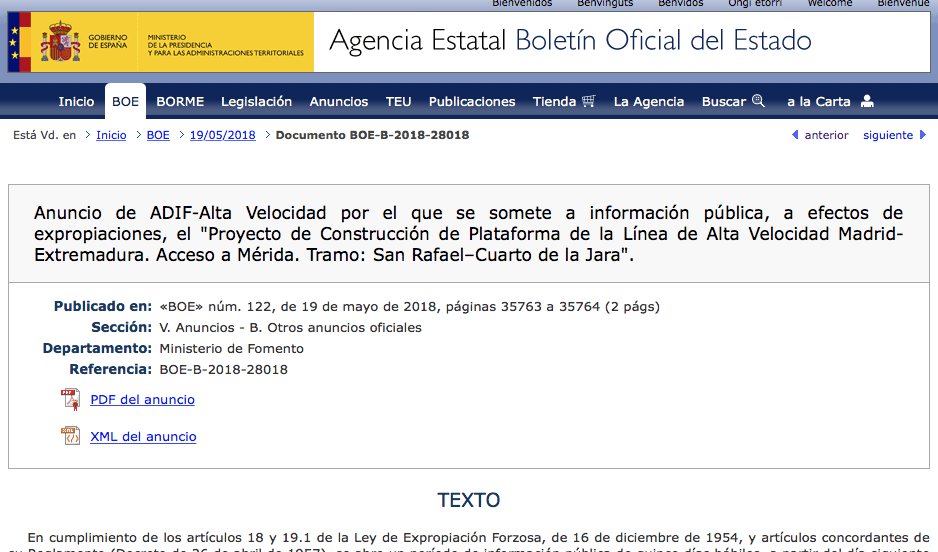This screenshot has width=938, height=552.
Task: Click the Ministerio de Fomento department text
Action: 232,349
